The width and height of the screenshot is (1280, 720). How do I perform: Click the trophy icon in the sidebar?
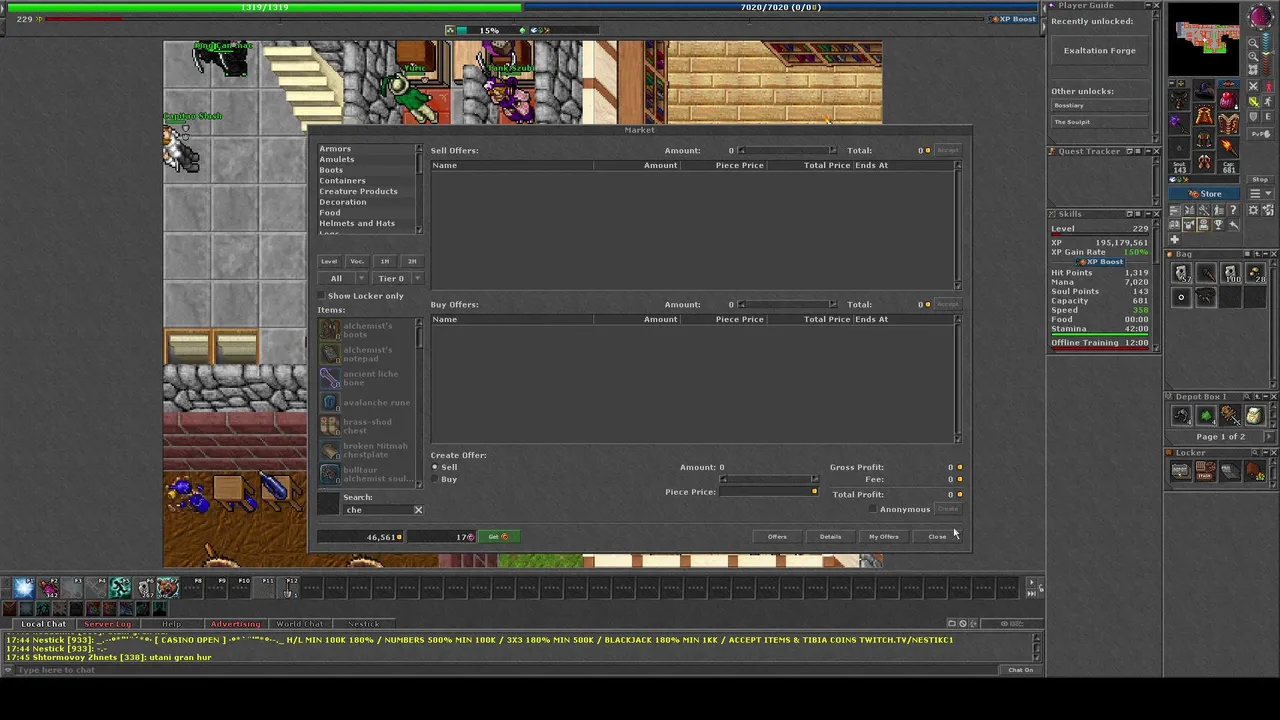pos(1218,225)
